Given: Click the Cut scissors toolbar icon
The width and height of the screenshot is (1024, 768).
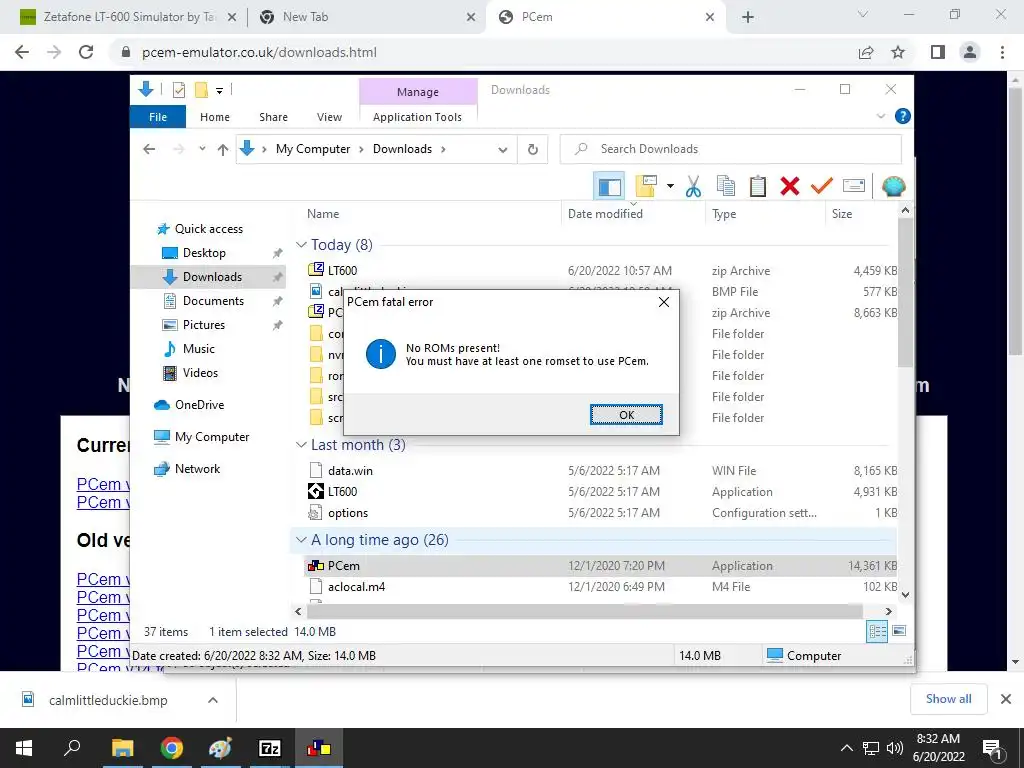Looking at the screenshot, I should pos(693,186).
